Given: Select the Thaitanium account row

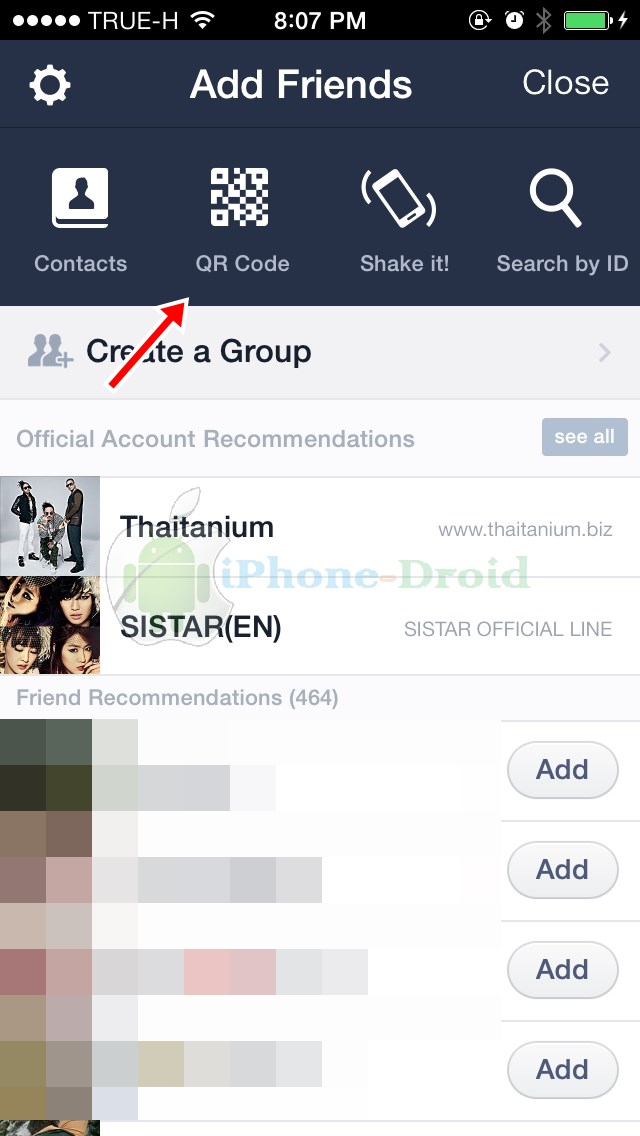Looking at the screenshot, I should click(320, 527).
